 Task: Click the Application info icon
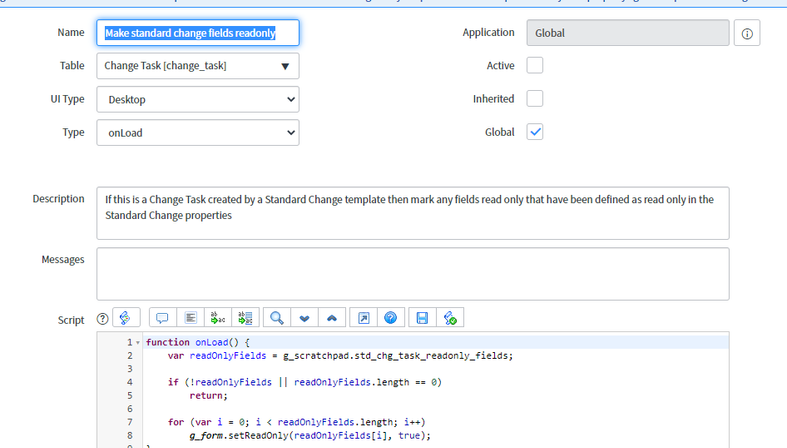click(747, 33)
